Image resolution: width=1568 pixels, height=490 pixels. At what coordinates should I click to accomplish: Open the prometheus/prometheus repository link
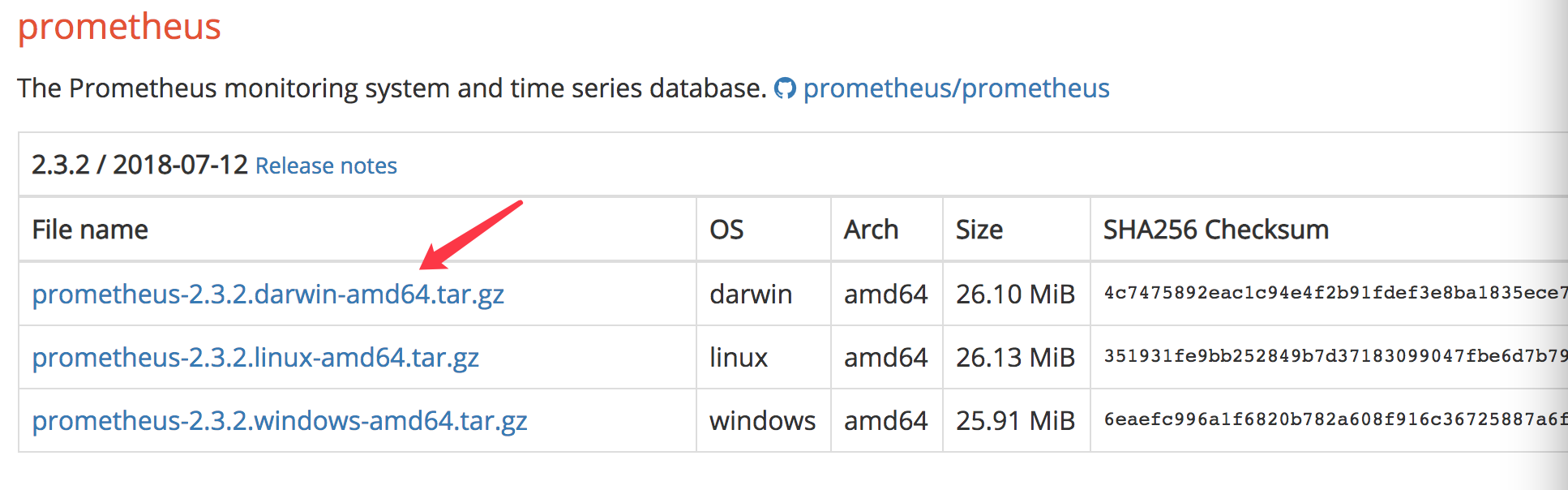click(956, 88)
